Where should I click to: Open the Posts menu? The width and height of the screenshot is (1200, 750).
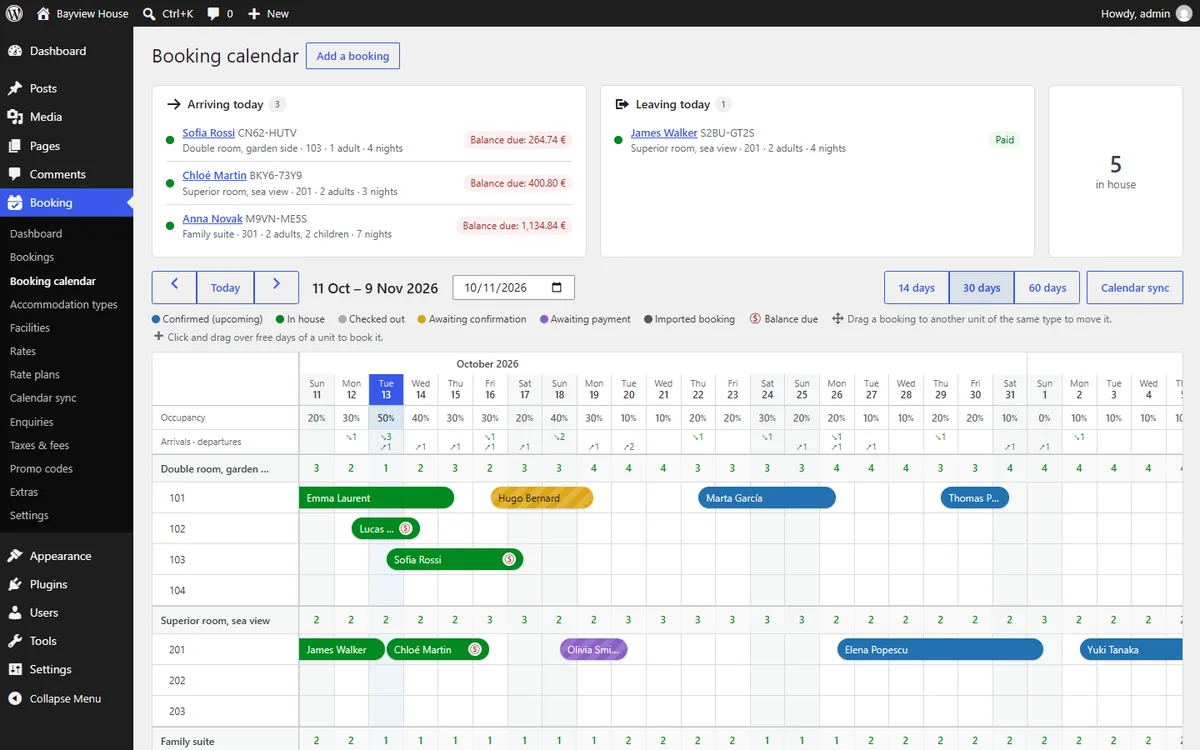click(x=66, y=88)
